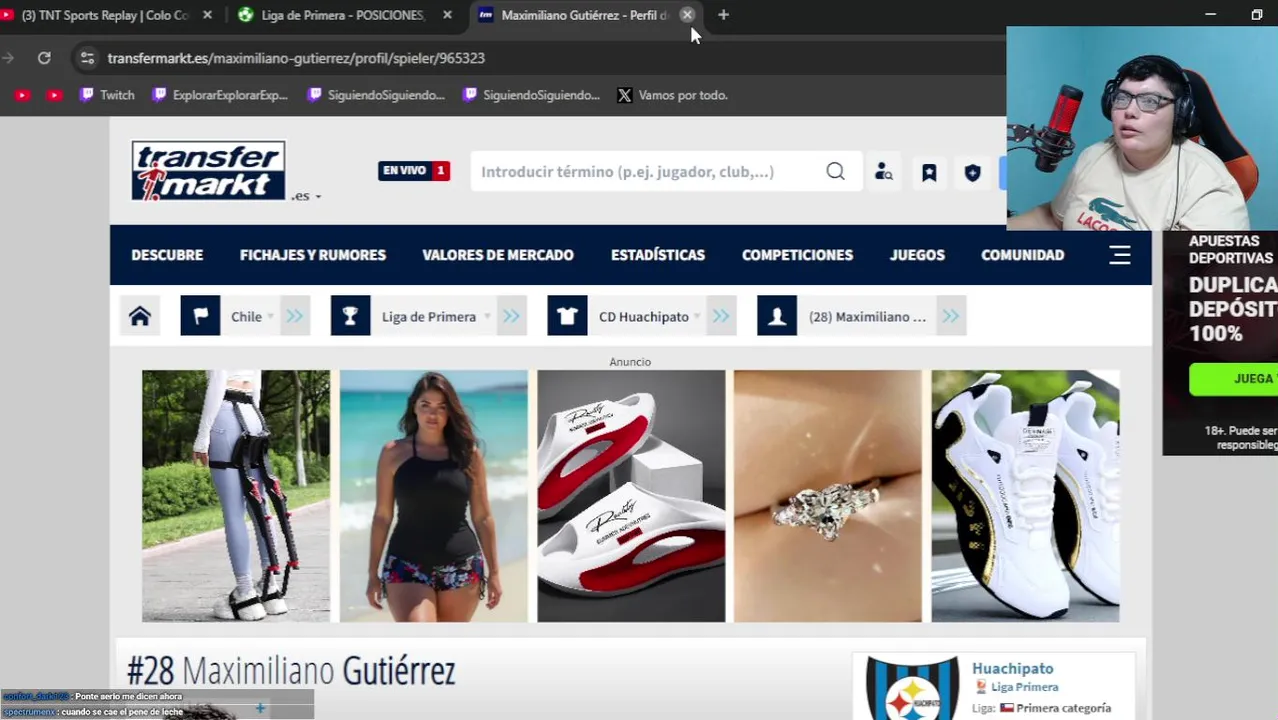
Task: Open the red-white clogs ad thumbnail
Action: click(x=631, y=496)
